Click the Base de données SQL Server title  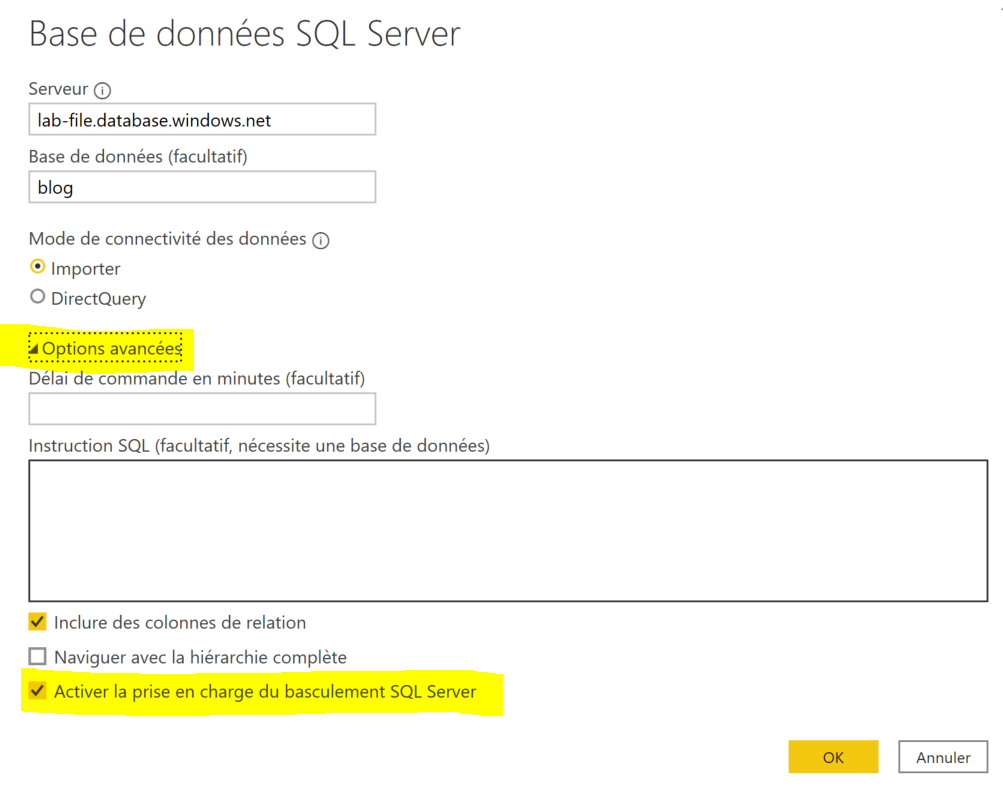point(244,35)
